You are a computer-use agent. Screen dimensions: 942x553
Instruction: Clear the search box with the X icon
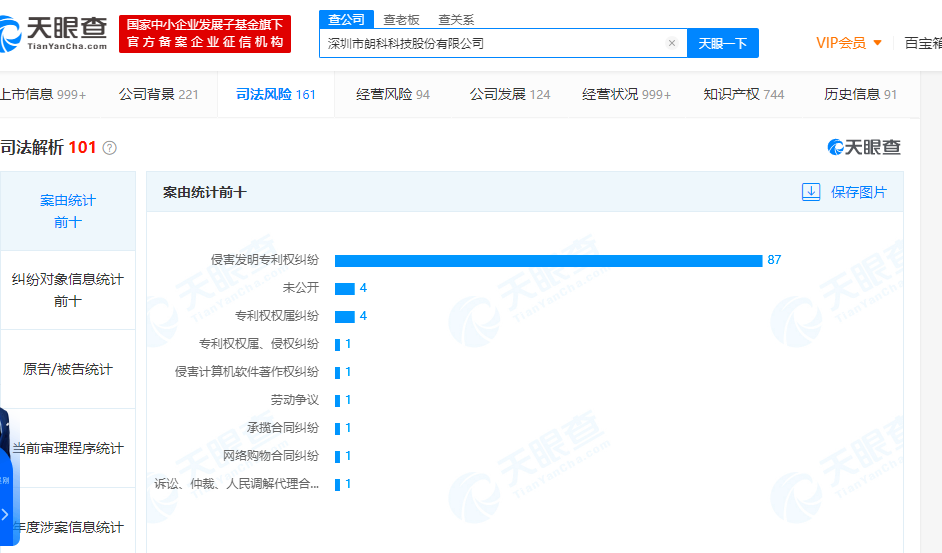(672, 43)
